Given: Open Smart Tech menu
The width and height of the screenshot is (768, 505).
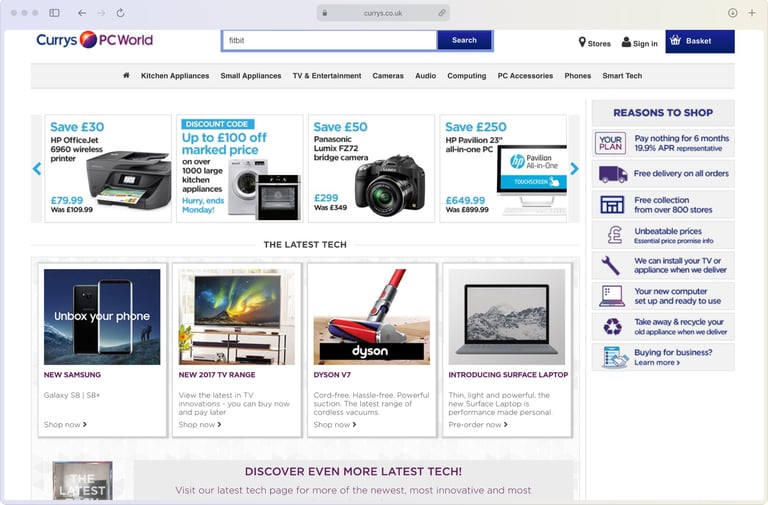Looking at the screenshot, I should 622,76.
